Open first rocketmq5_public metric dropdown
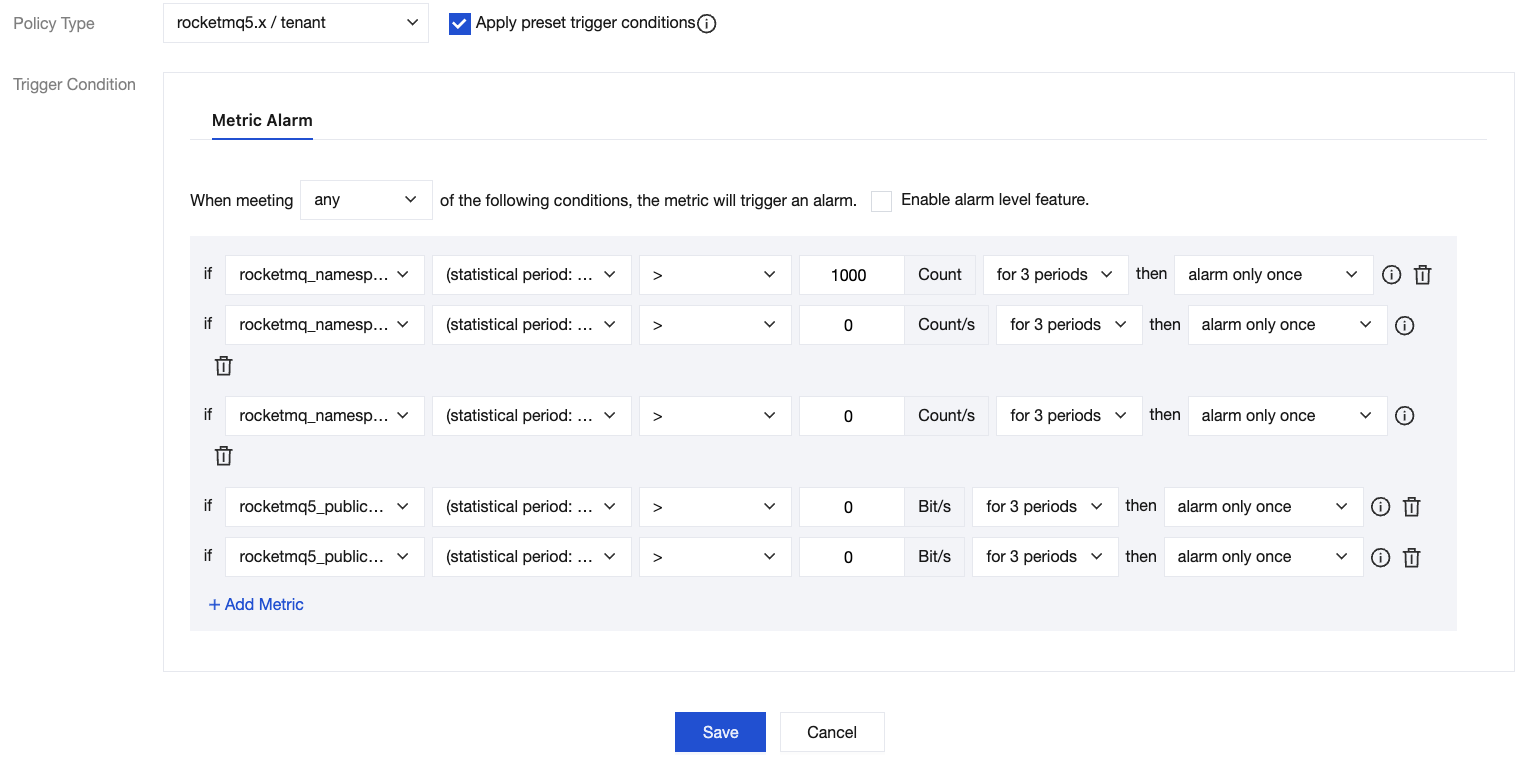This screenshot has height=762, width=1534. pyautogui.click(x=325, y=507)
